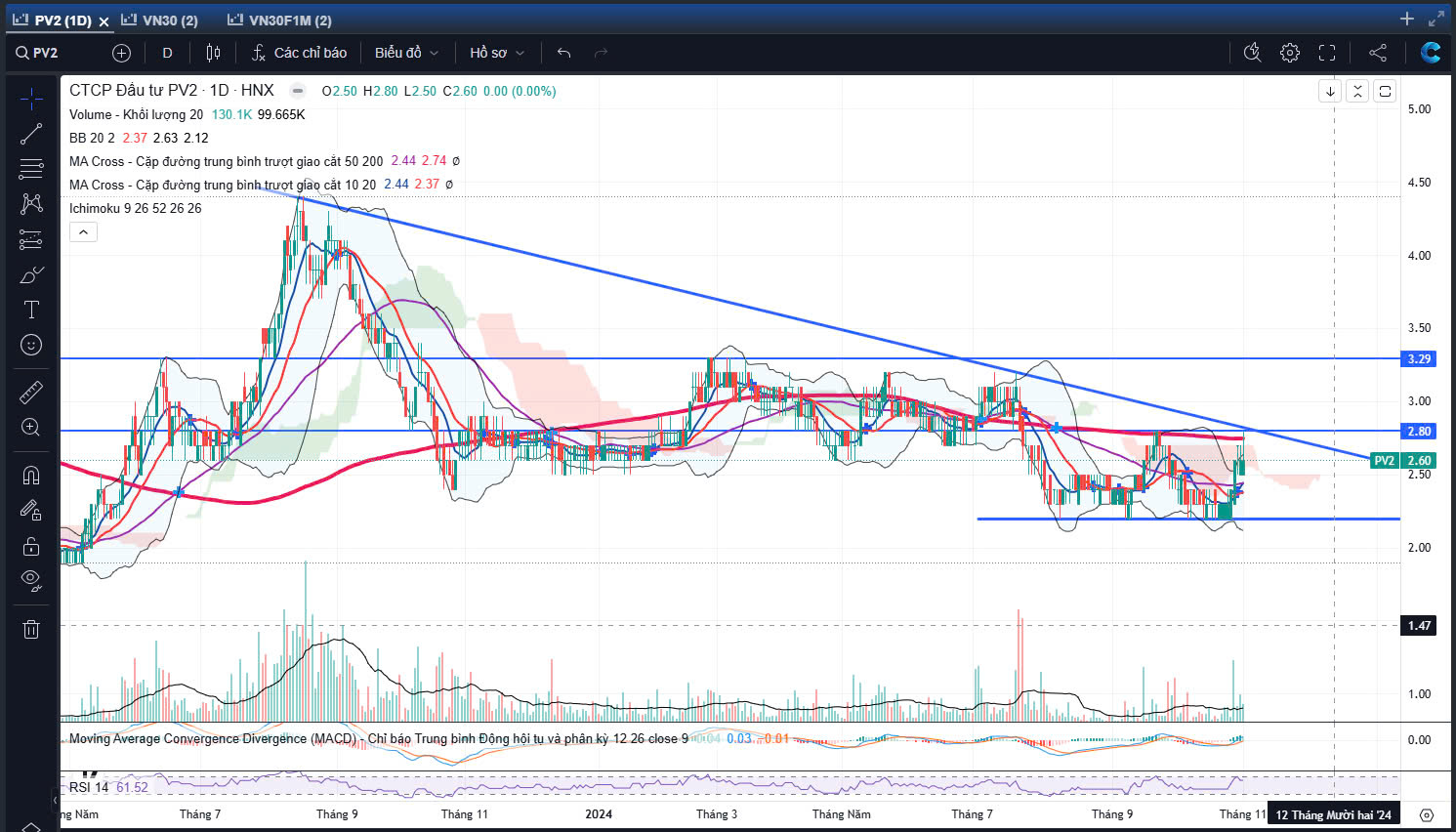Select the MACD indicator legend

point(379,738)
